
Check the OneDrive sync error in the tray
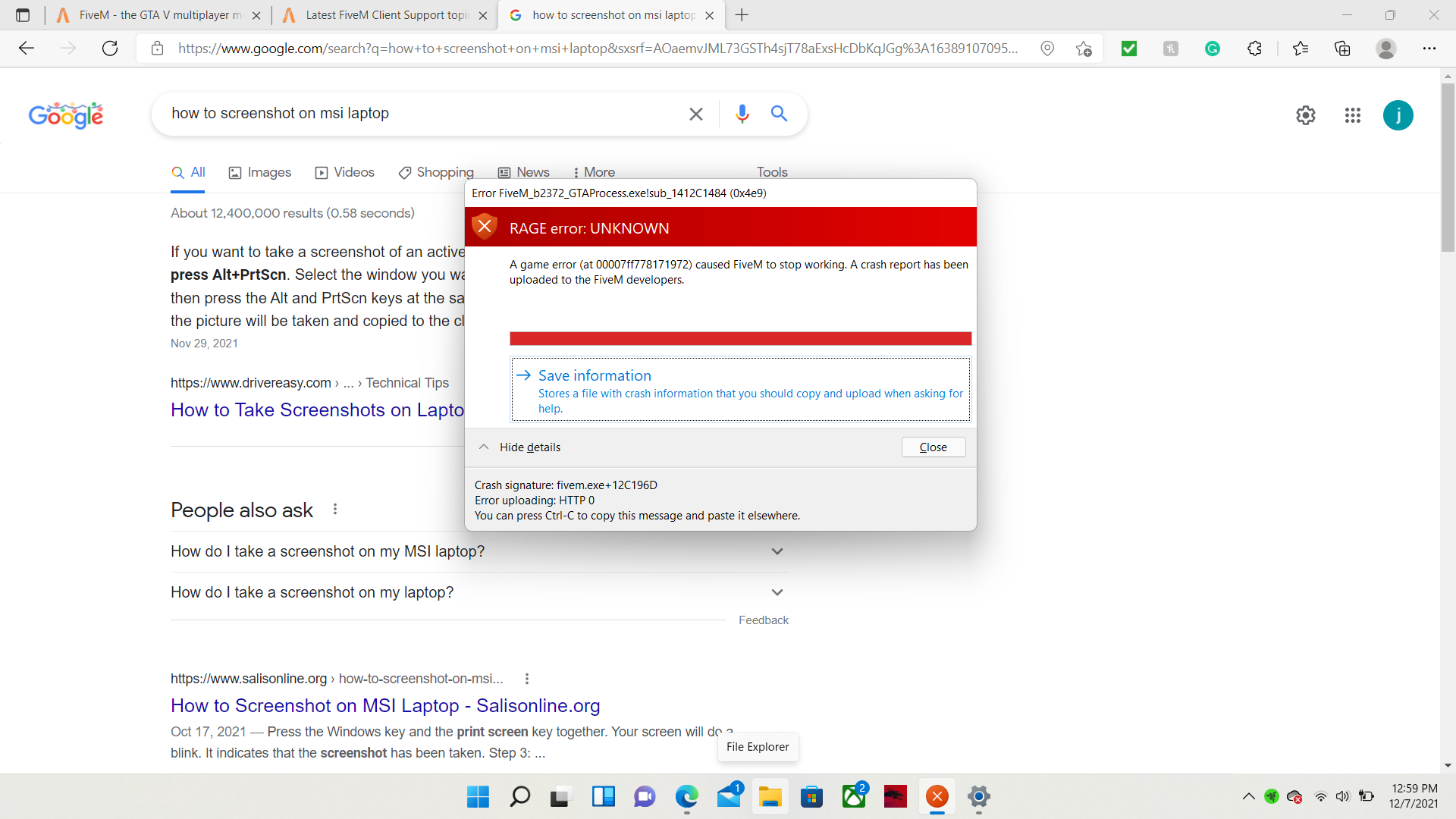pos(1295,796)
